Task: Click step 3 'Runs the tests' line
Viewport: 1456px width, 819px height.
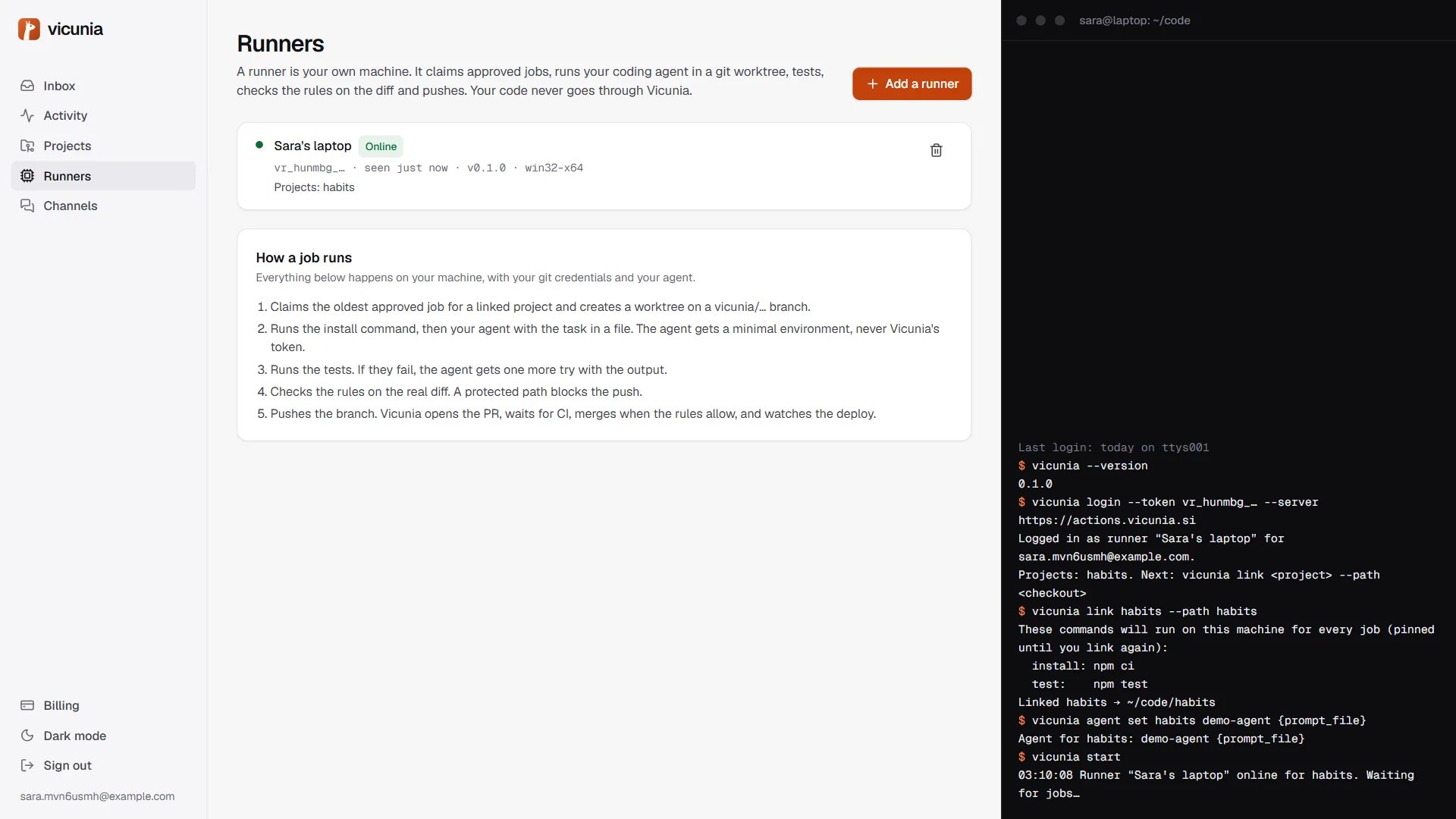Action: [x=469, y=369]
